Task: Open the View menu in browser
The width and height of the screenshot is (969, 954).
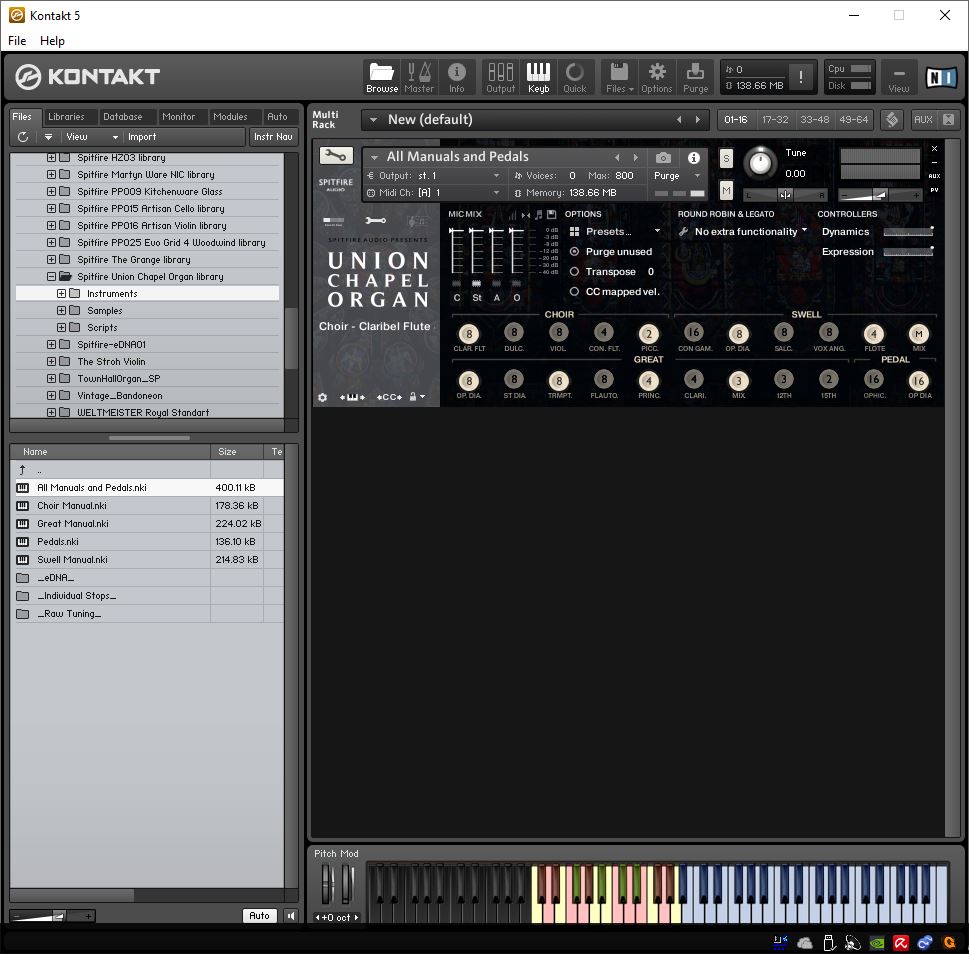Action: (x=91, y=137)
